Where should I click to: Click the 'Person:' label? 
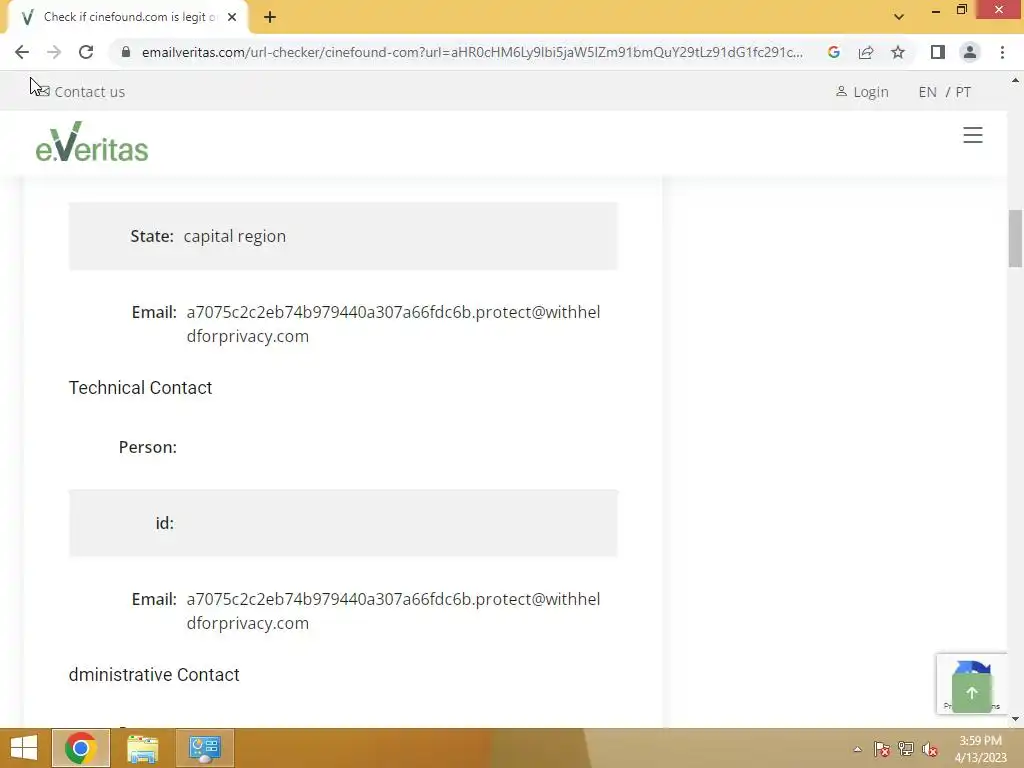(x=148, y=447)
